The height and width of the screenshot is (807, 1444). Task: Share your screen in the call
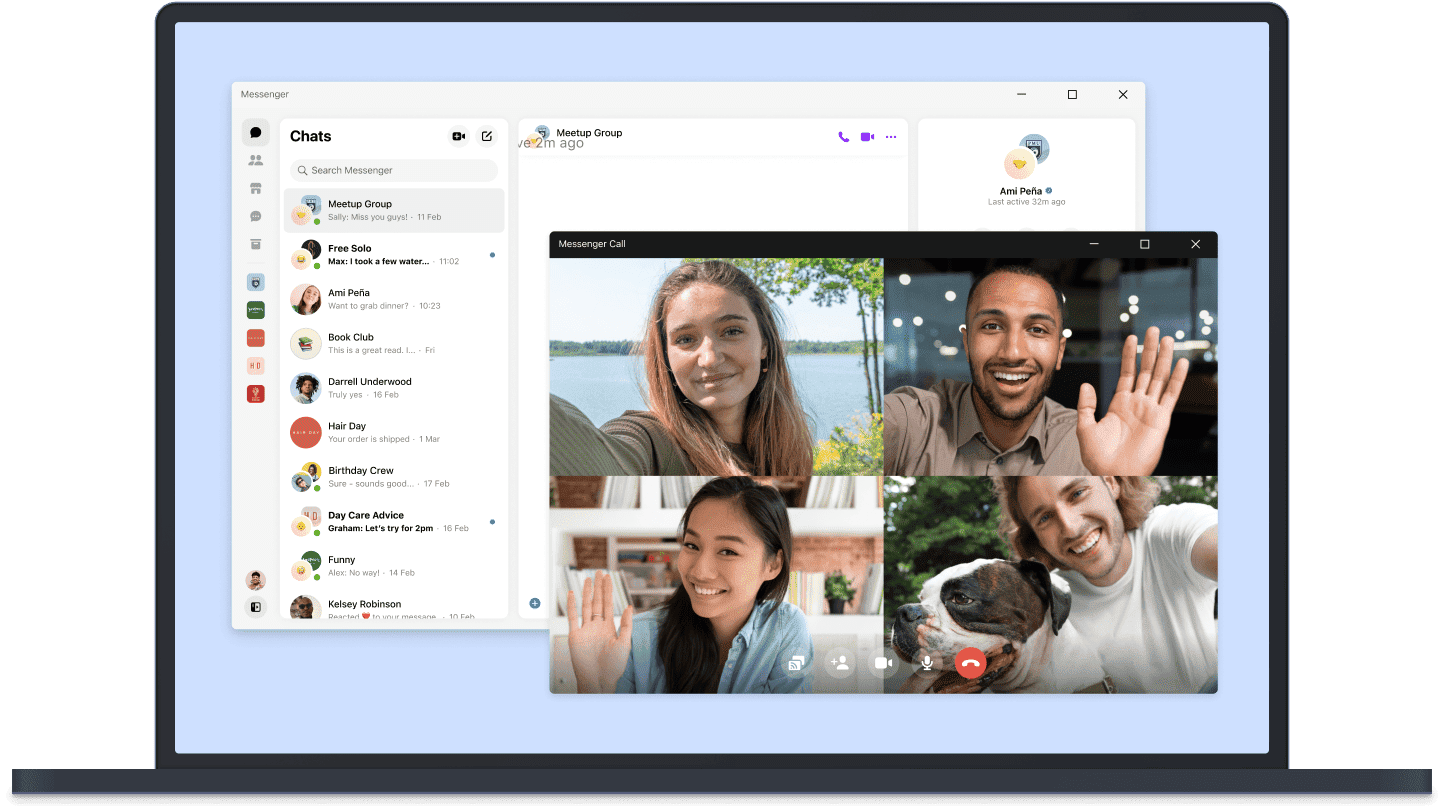click(x=796, y=663)
